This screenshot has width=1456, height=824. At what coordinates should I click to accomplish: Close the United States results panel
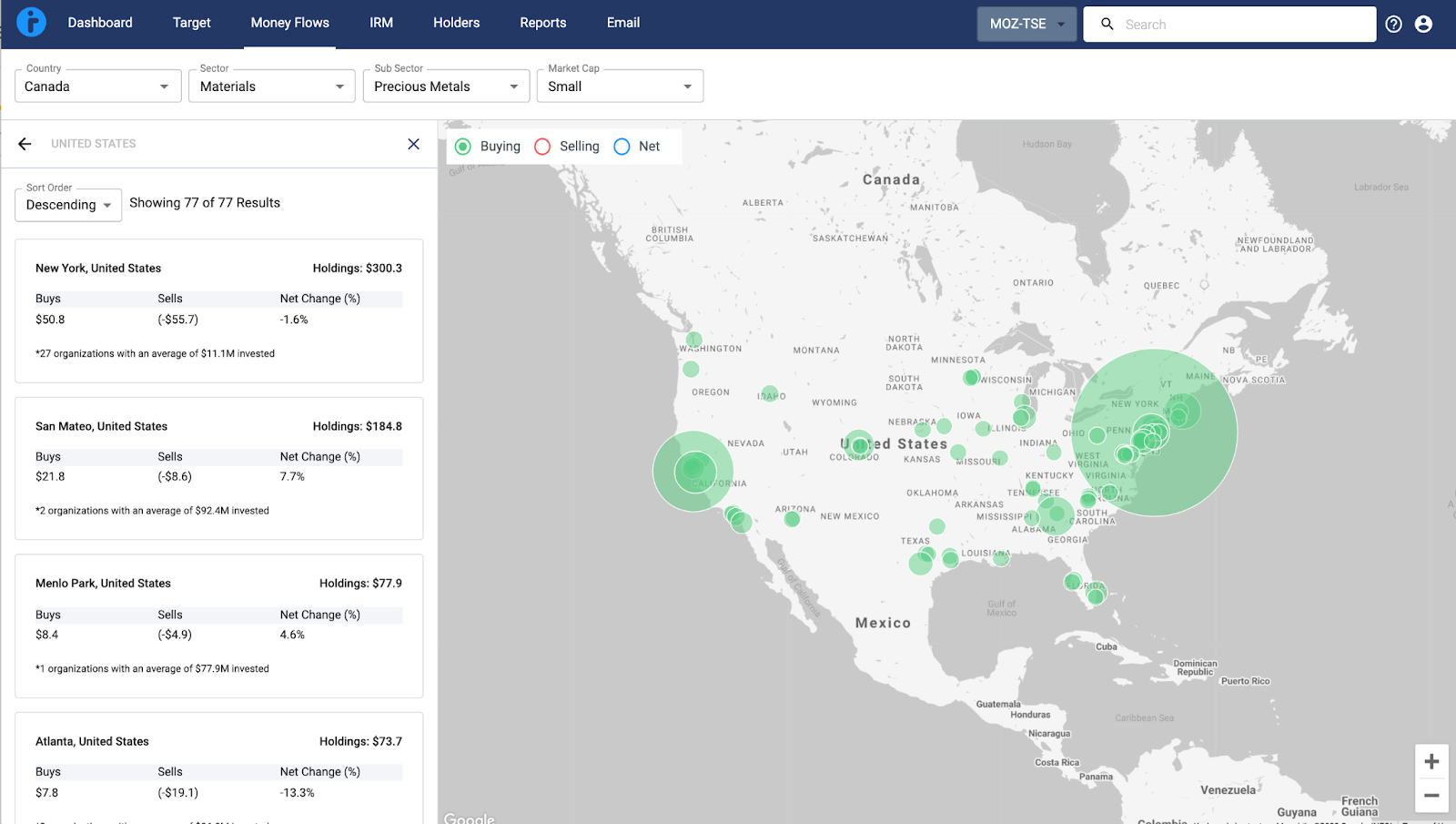[x=414, y=144]
